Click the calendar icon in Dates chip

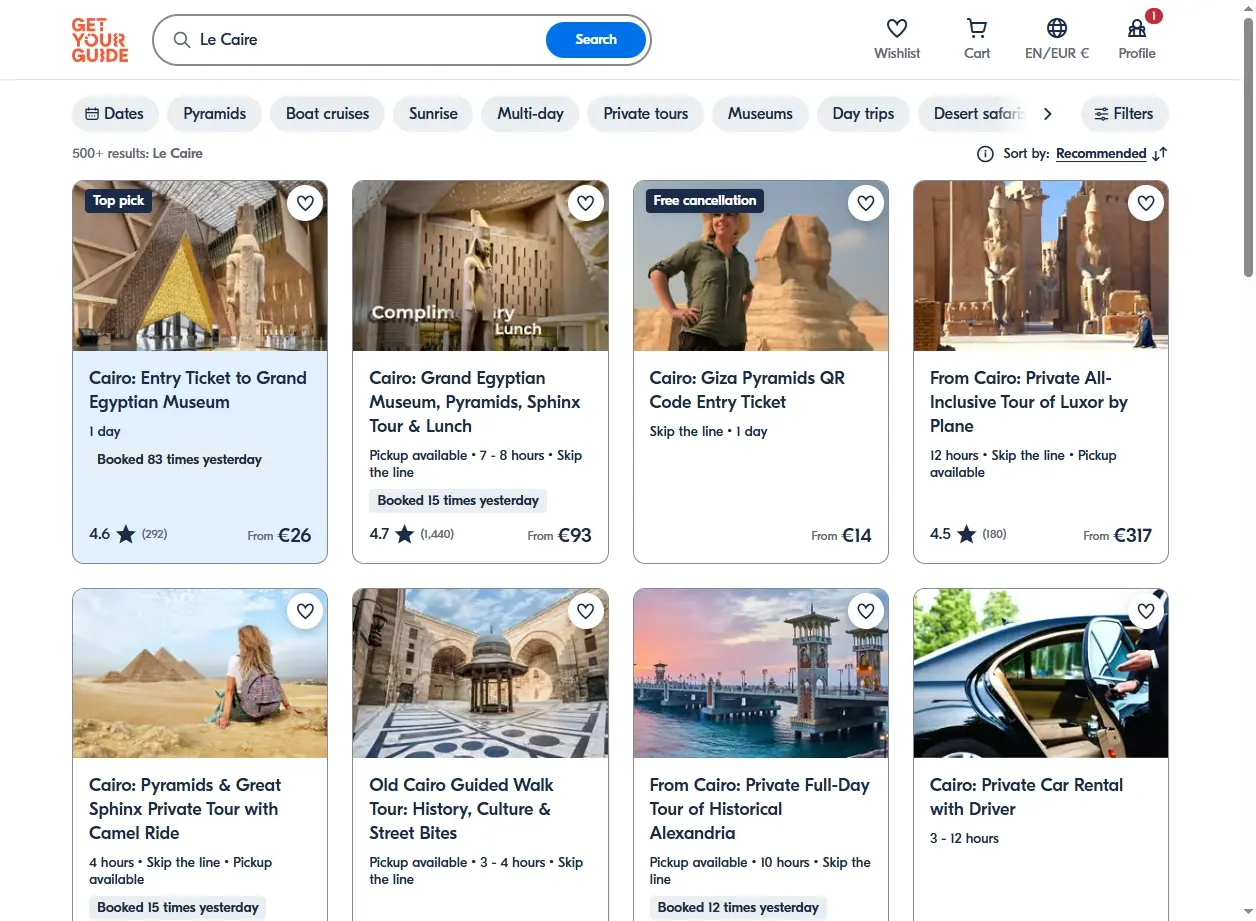(92, 114)
